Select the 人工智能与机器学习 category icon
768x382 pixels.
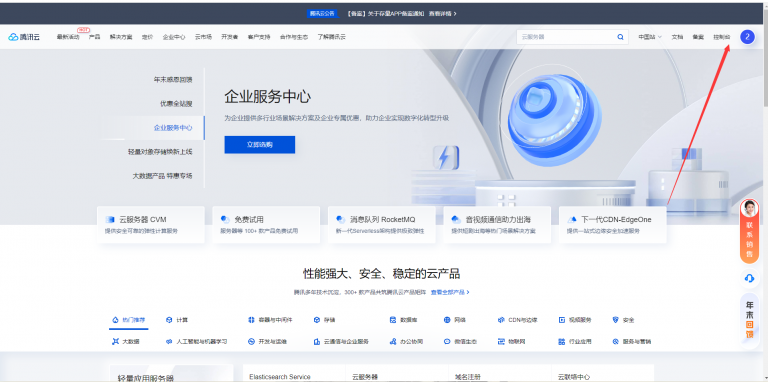169,341
